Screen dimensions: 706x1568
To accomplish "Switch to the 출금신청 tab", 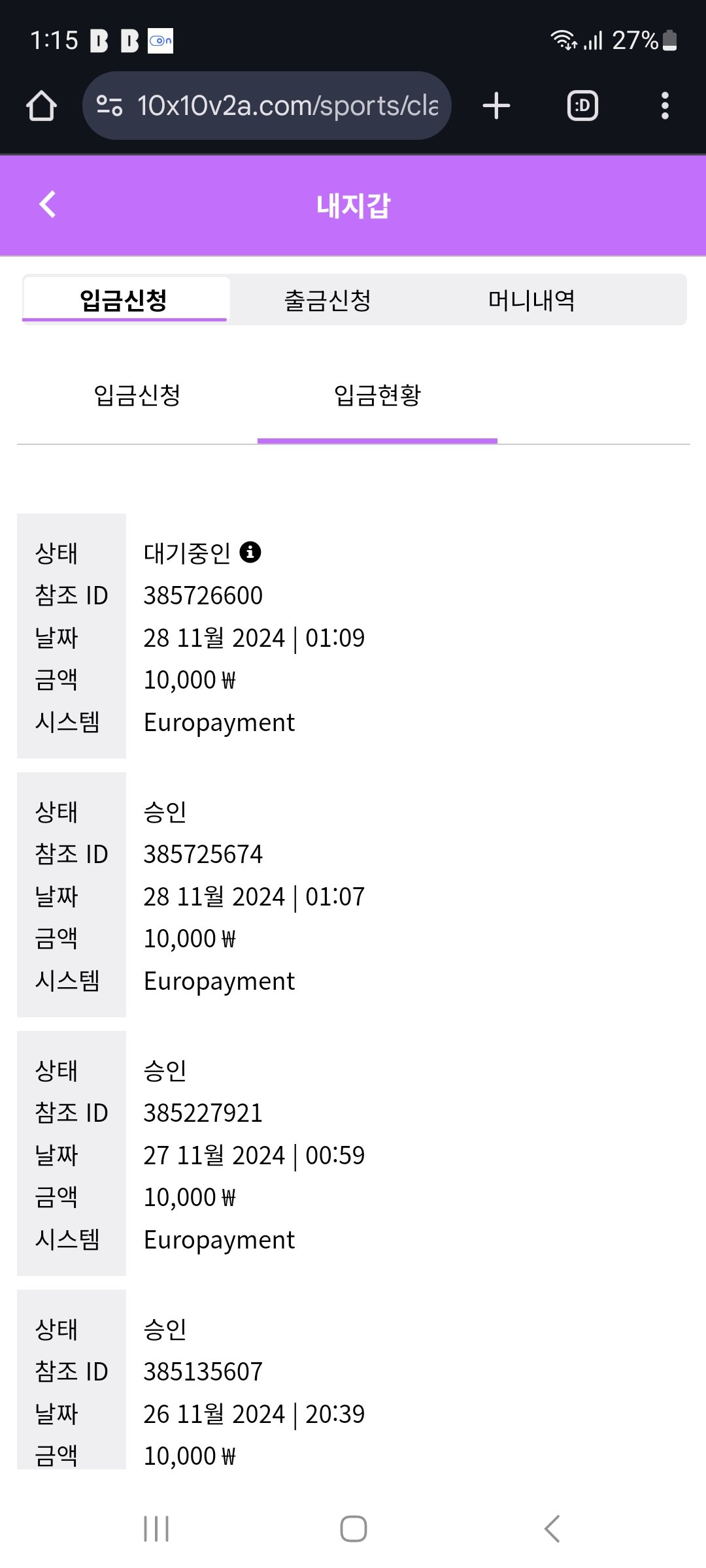I will [x=328, y=301].
